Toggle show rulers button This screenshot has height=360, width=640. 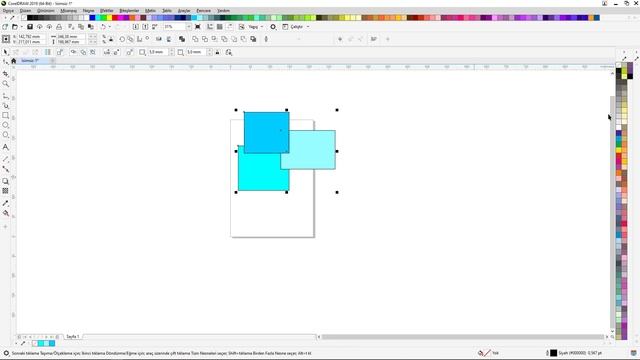210,27
